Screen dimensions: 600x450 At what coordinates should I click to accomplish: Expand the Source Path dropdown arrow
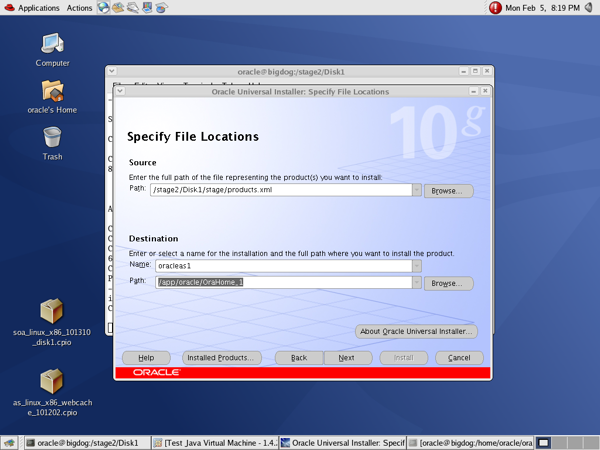click(x=417, y=190)
